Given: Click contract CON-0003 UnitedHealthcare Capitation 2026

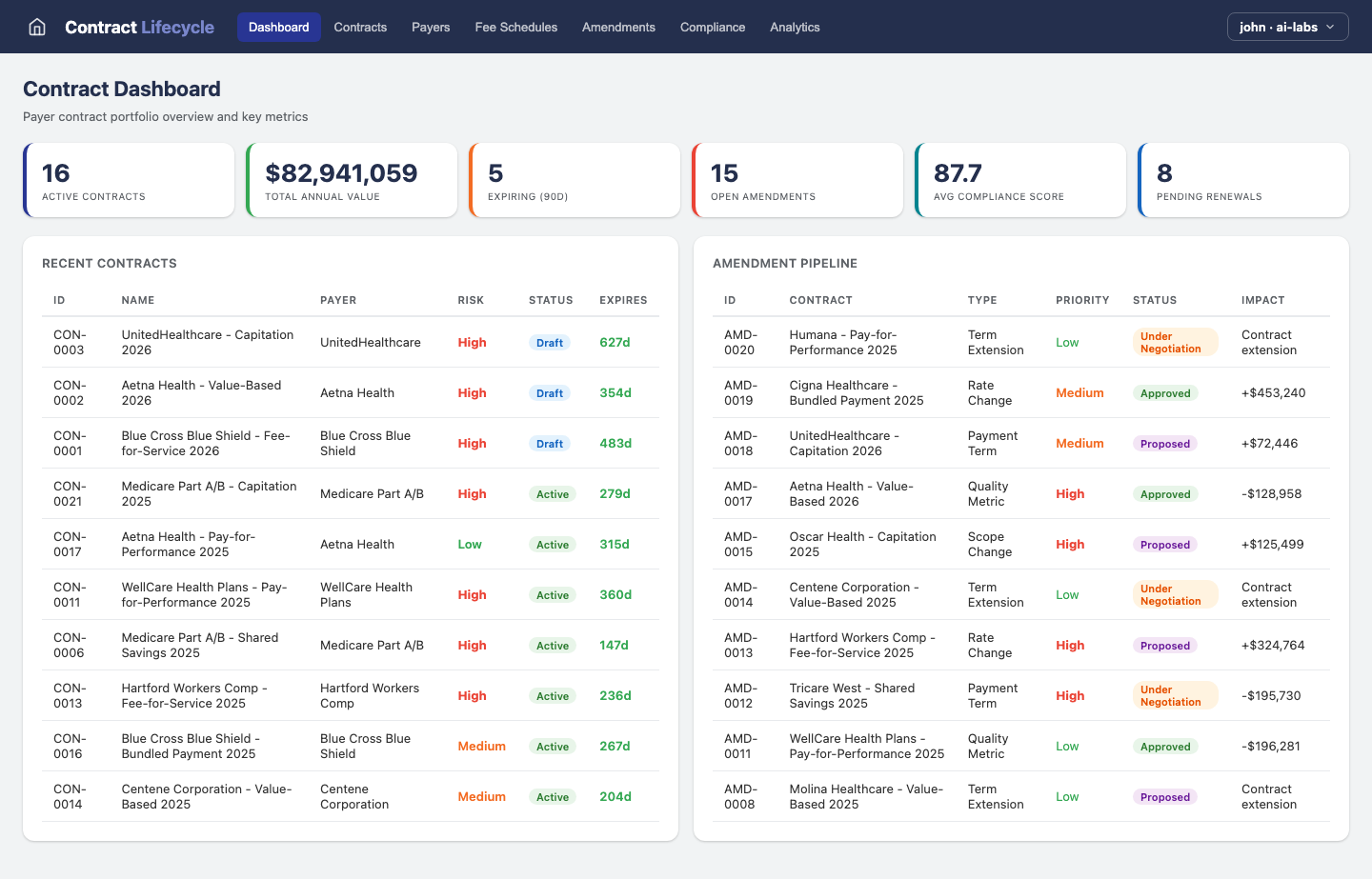Looking at the screenshot, I should coord(207,342).
